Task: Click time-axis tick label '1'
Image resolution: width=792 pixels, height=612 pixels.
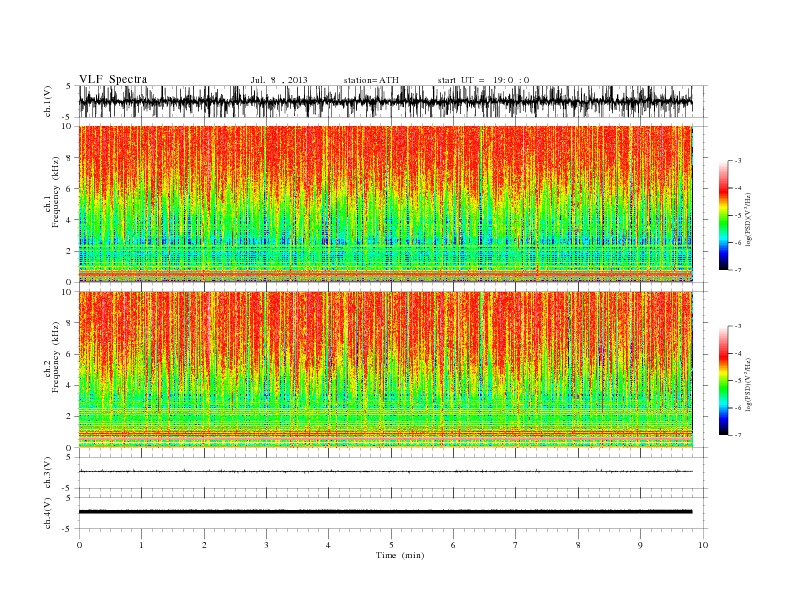Action: (x=141, y=545)
